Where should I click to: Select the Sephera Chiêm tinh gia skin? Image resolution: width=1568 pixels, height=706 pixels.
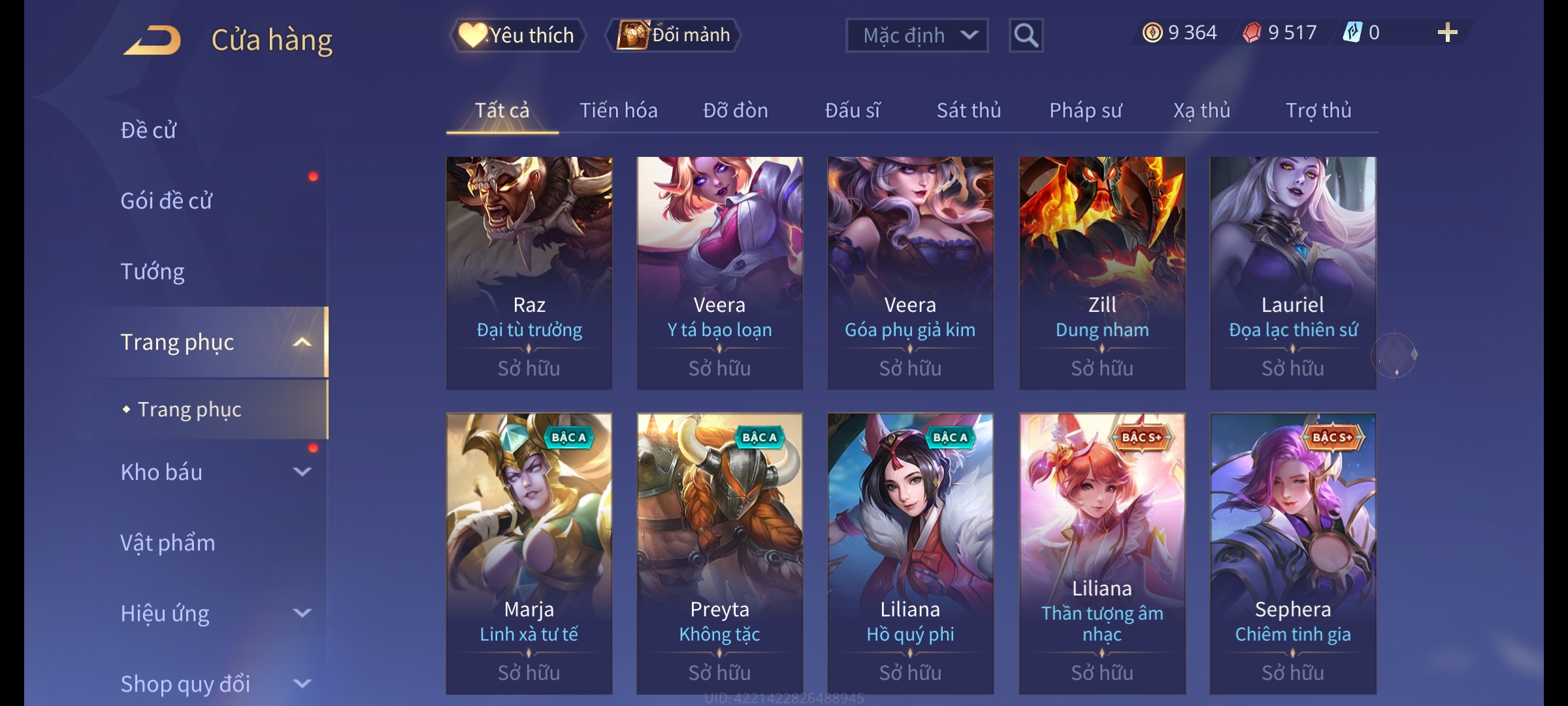tap(1293, 554)
